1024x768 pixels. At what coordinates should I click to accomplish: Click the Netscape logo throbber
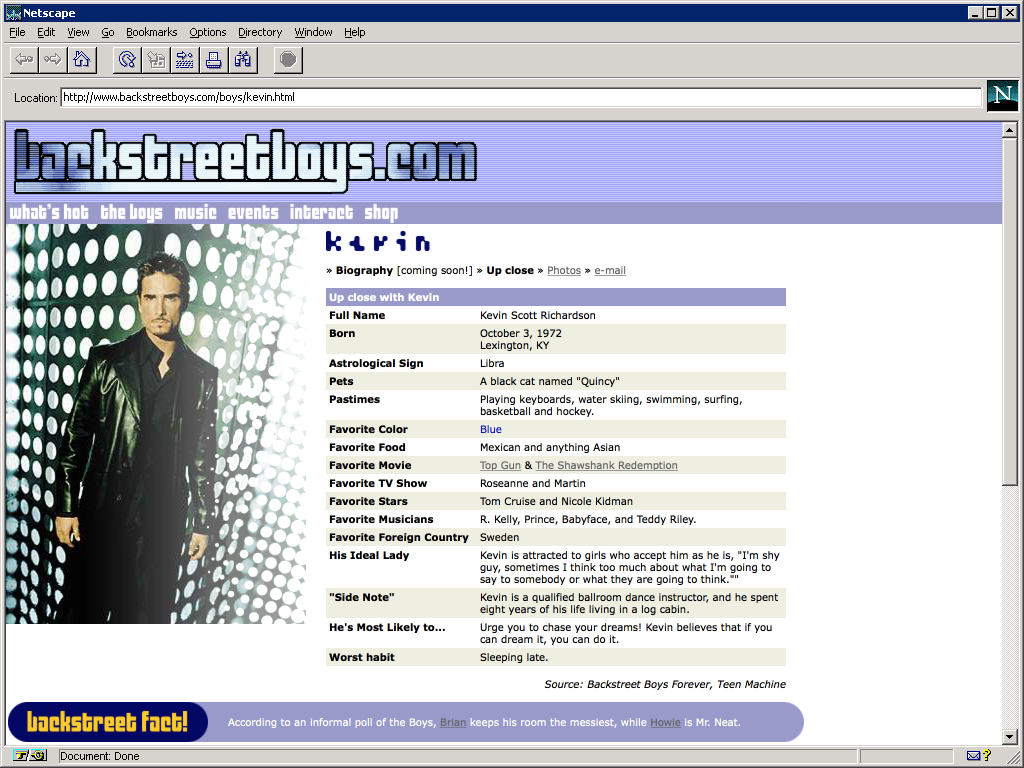coord(1001,96)
